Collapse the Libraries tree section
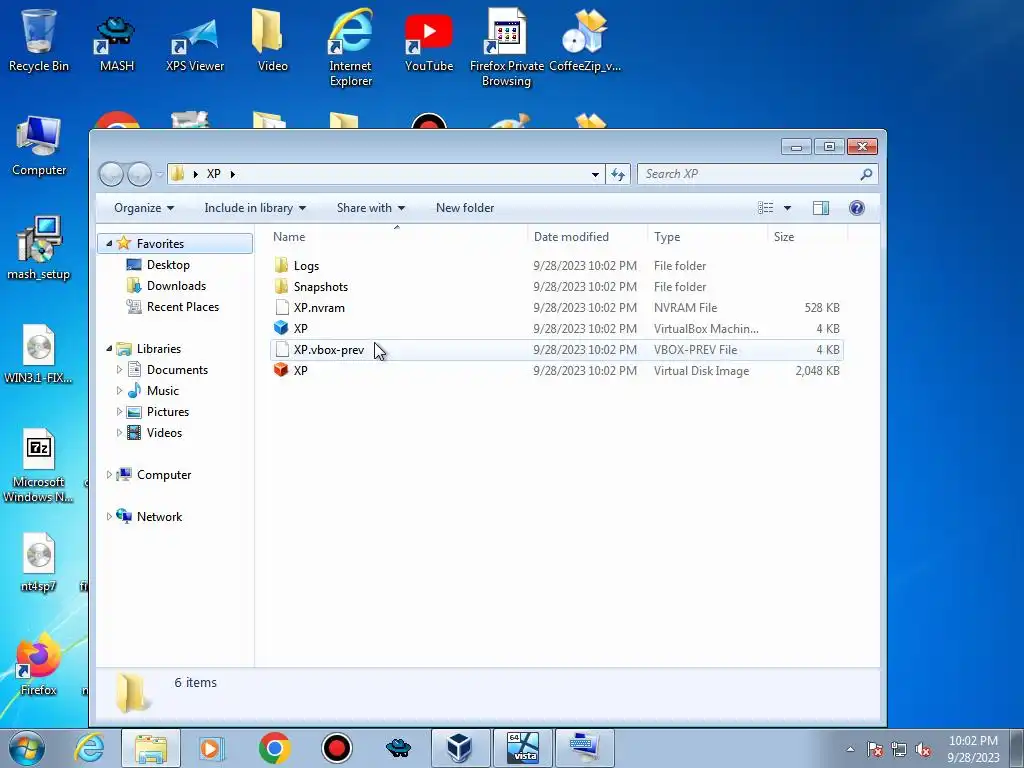 [x=109, y=349]
